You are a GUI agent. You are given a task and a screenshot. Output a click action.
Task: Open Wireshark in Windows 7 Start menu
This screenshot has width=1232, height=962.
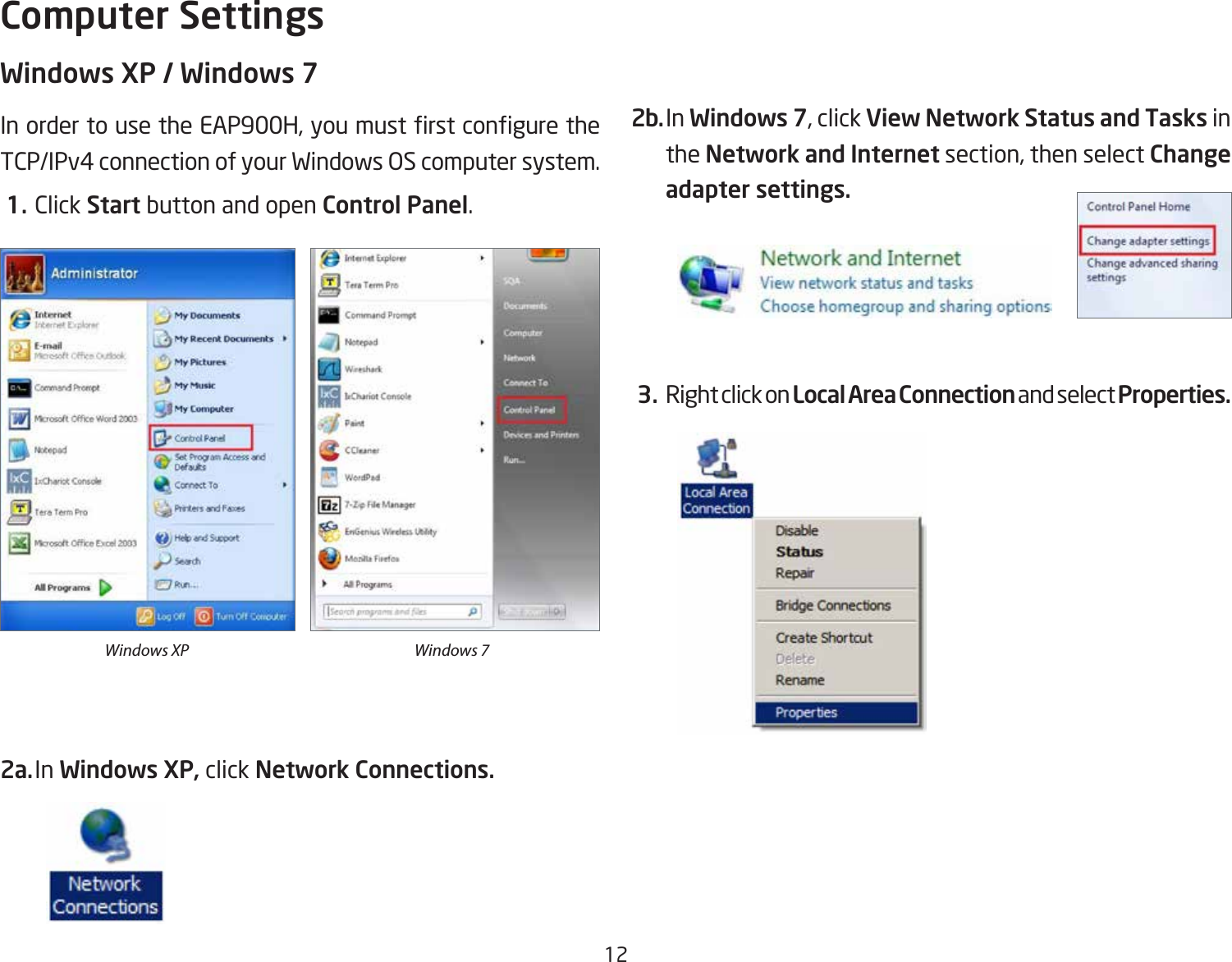pos(351,369)
